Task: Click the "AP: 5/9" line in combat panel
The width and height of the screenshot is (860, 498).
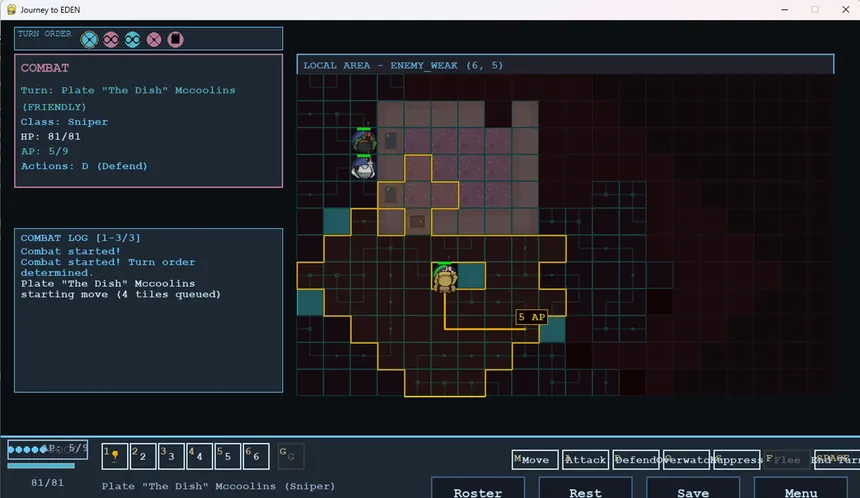Action: point(44,151)
